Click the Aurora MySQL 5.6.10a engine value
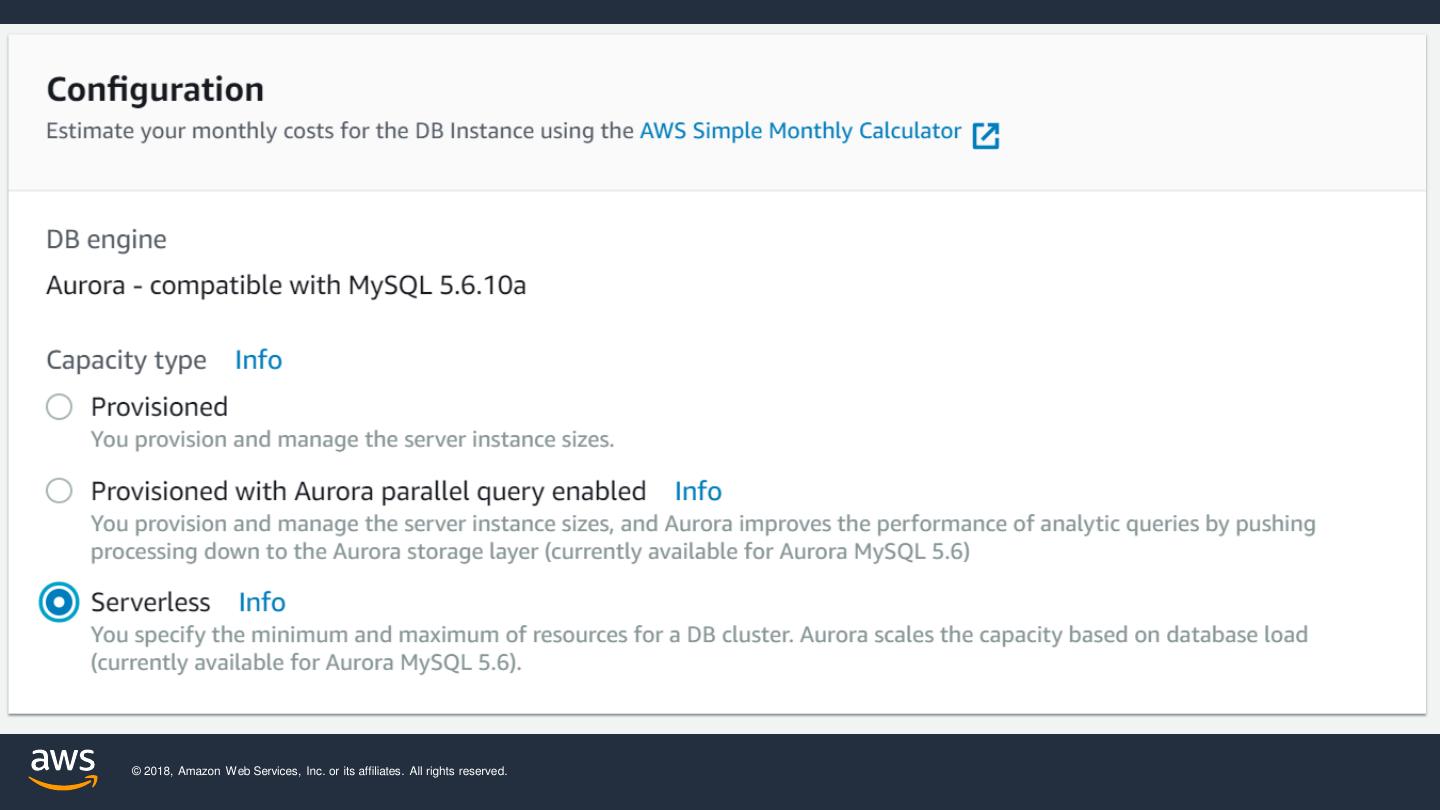1440x810 pixels. [286, 286]
